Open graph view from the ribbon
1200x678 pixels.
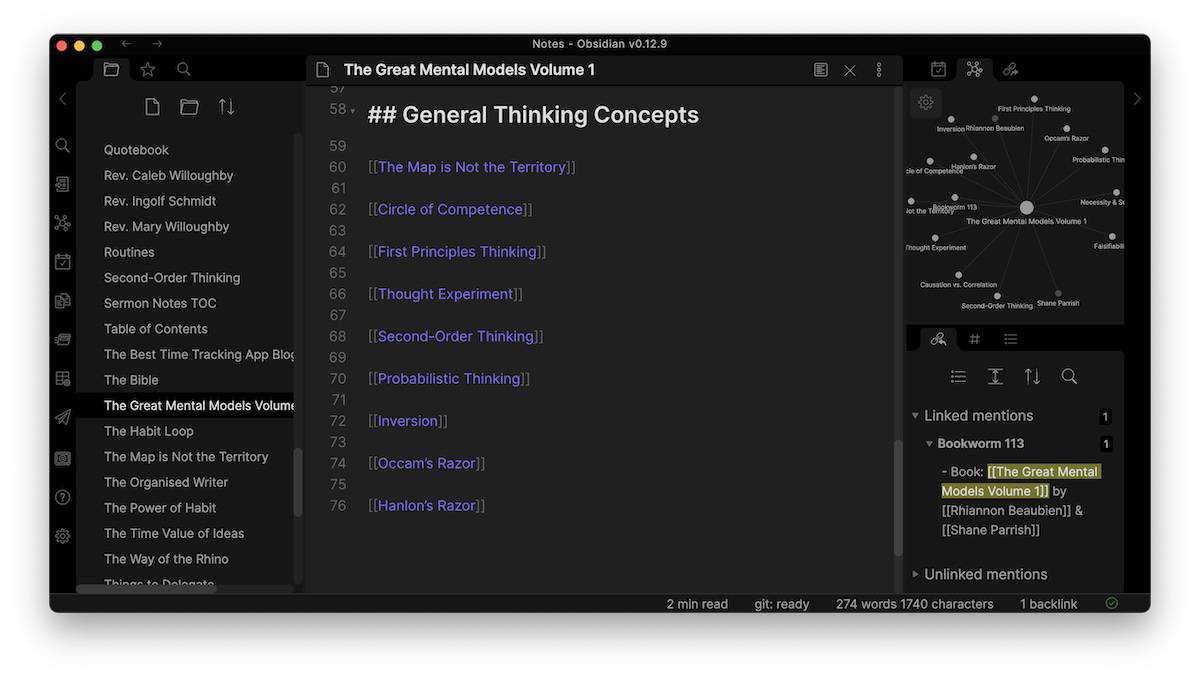[x=63, y=223]
